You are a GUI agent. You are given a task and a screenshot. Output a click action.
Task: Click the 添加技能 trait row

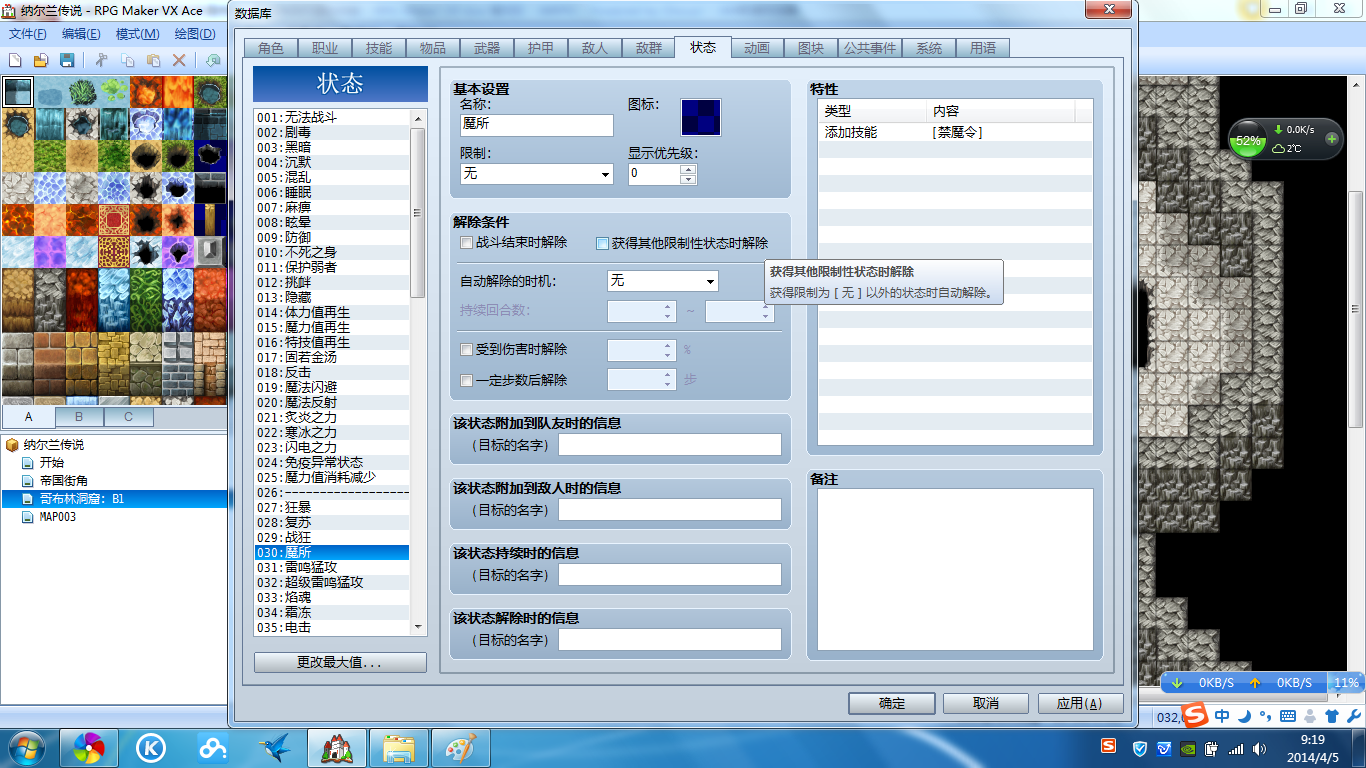955,132
